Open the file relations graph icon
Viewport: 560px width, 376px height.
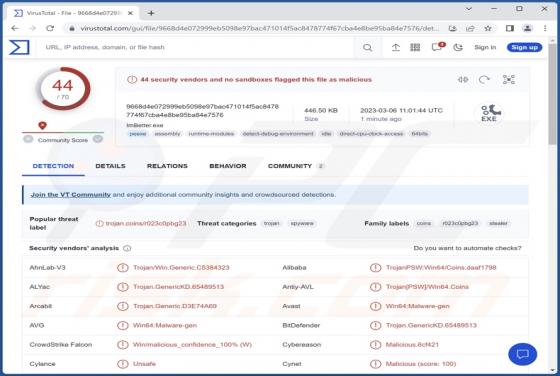click(x=509, y=79)
